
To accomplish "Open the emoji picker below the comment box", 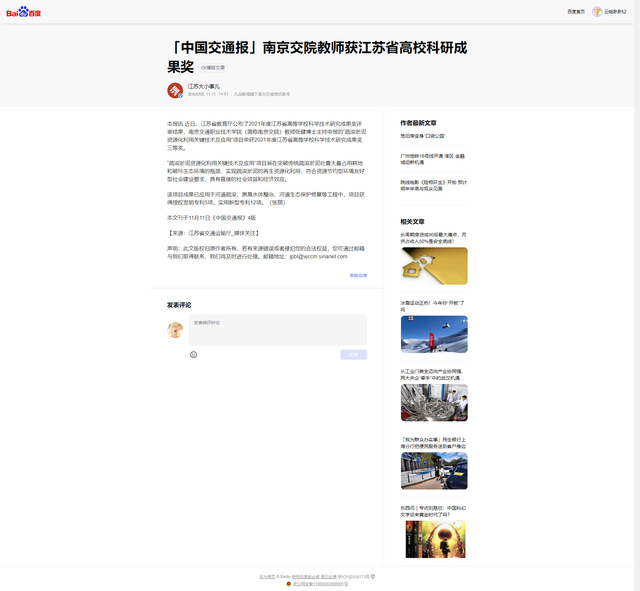I will (x=194, y=354).
